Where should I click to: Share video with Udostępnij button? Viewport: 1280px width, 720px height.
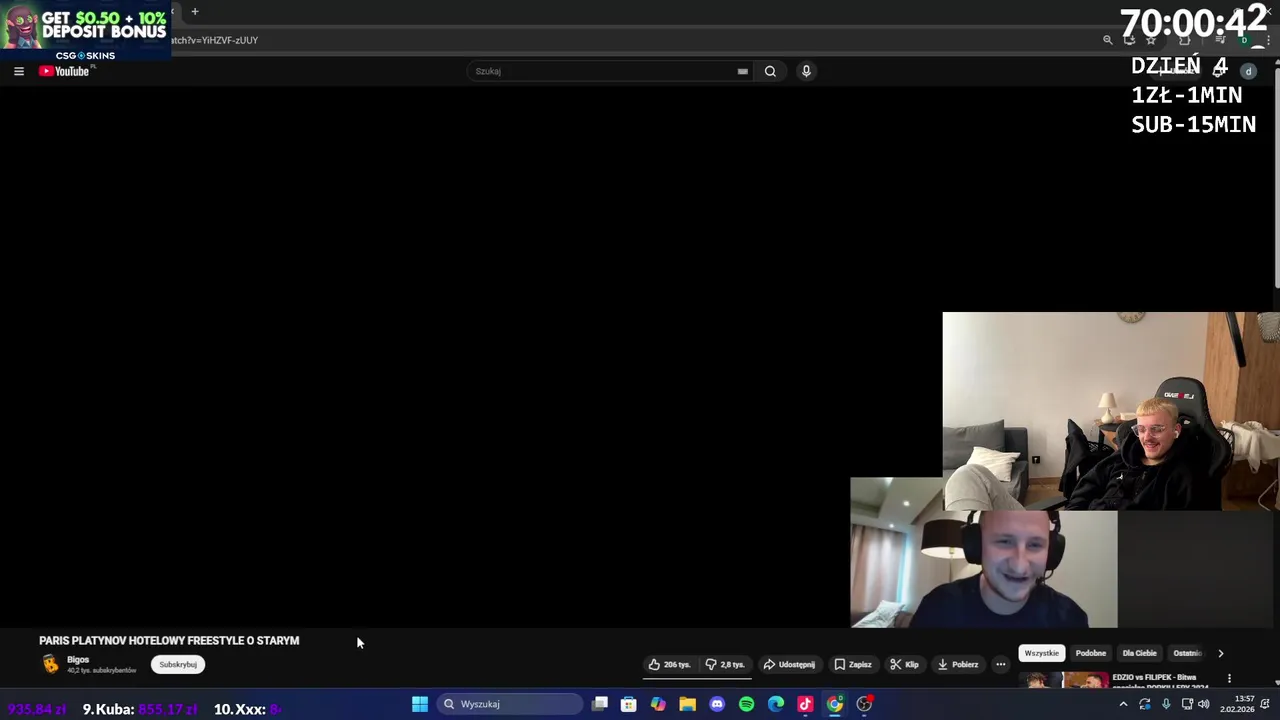point(789,664)
